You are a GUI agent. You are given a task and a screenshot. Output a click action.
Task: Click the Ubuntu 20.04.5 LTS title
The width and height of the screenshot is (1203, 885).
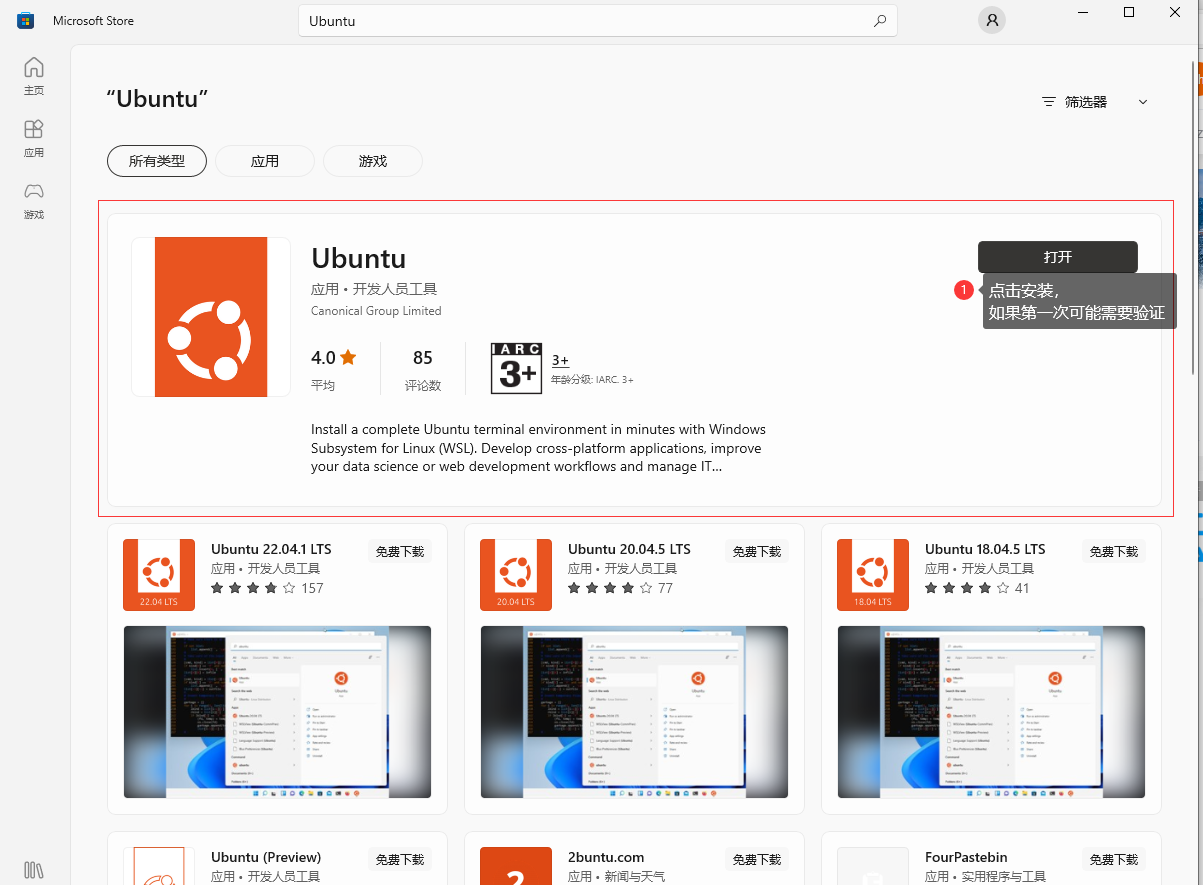pos(629,549)
